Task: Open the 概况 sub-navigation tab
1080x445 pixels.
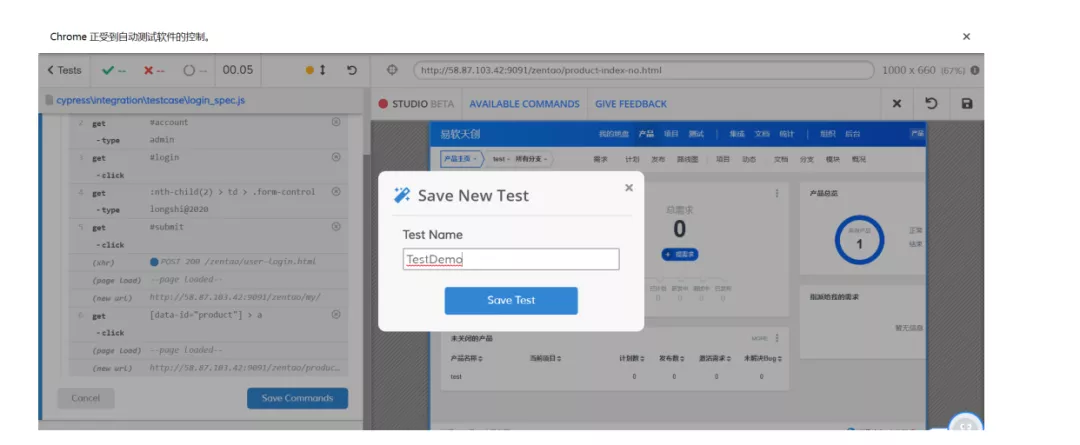Action: coord(858,159)
